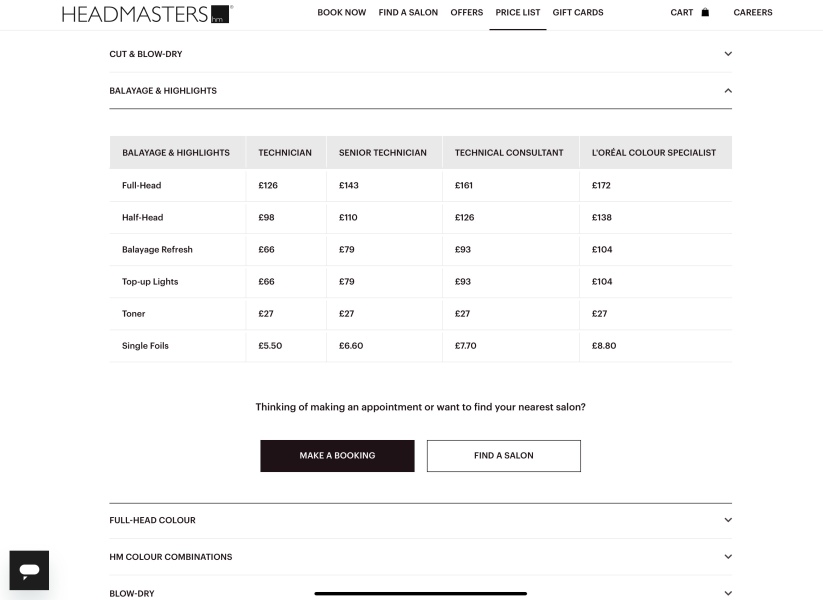
Task: Click the Headmasters logo
Action: (147, 14)
